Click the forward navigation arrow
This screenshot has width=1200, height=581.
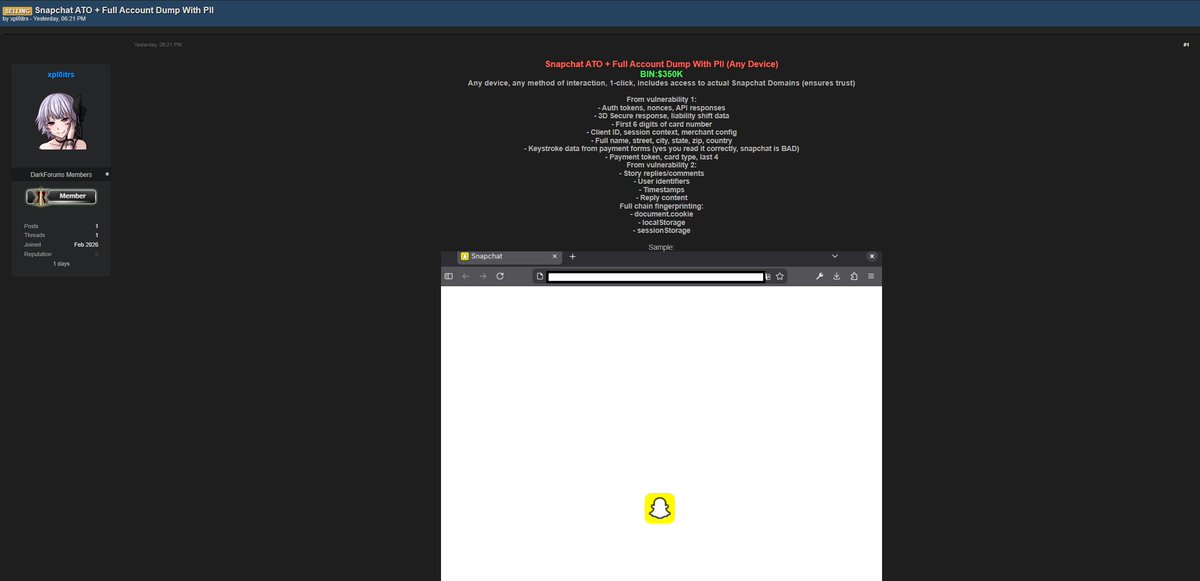tap(481, 276)
